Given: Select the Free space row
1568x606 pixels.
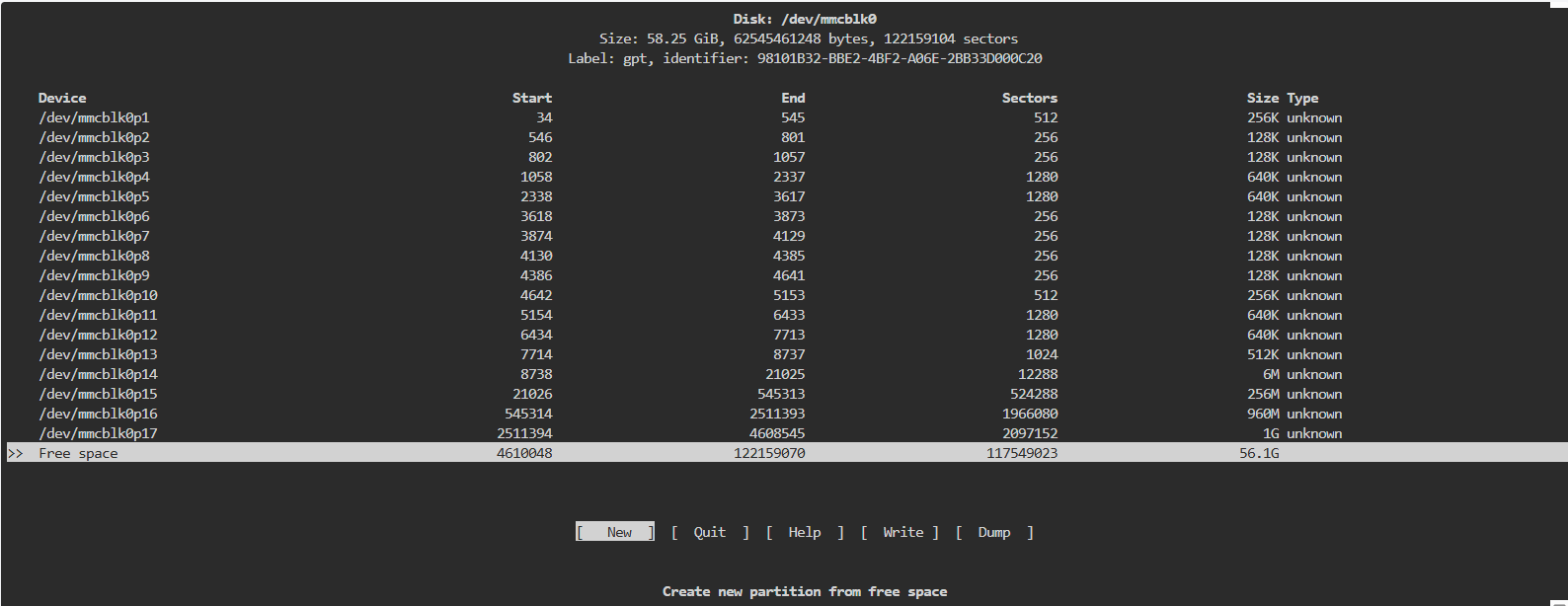Looking at the screenshot, I should pyautogui.click(x=78, y=453).
